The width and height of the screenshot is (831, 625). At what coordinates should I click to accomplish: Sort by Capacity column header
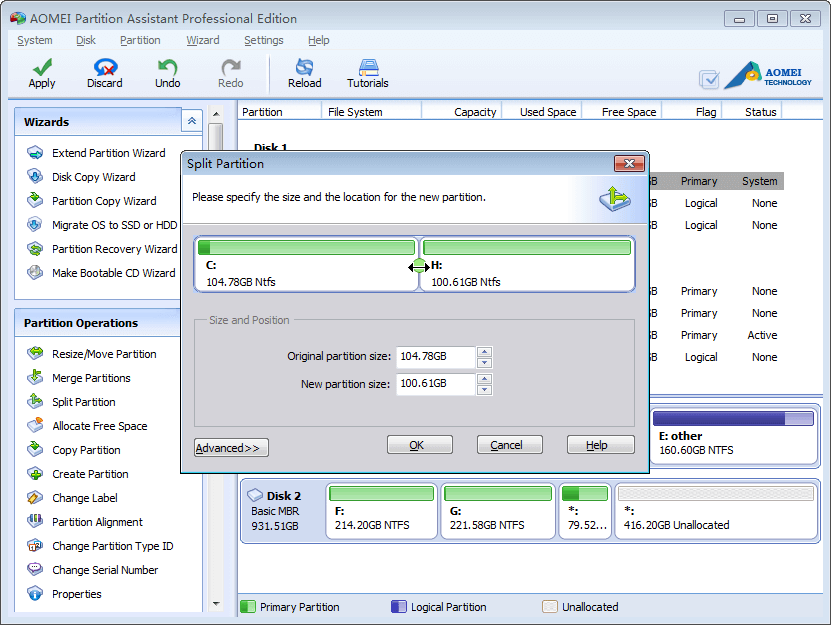tap(462, 112)
